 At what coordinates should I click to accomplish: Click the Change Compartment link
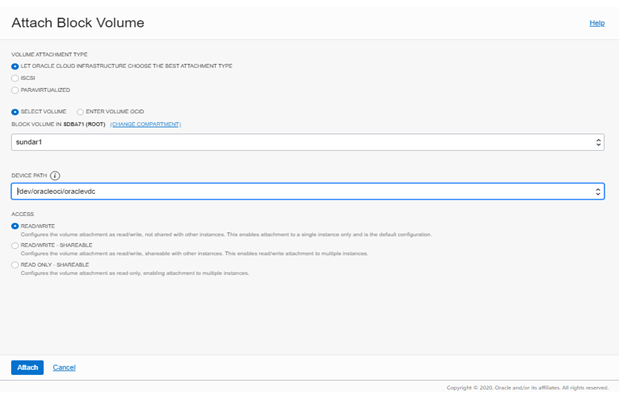tap(146, 124)
